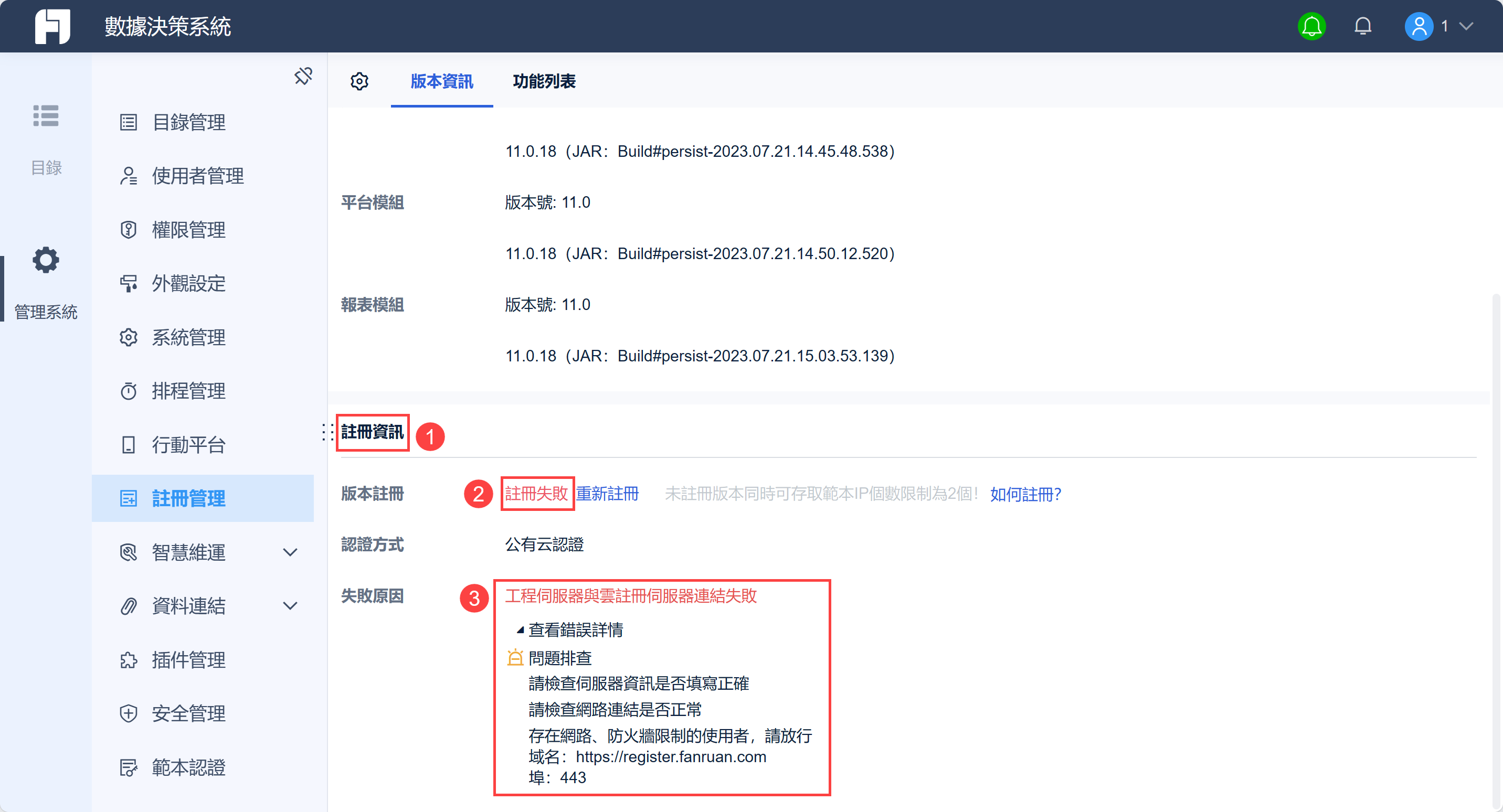This screenshot has height=812, width=1503.
Task: Open the message bell in header
Action: 1362,26
